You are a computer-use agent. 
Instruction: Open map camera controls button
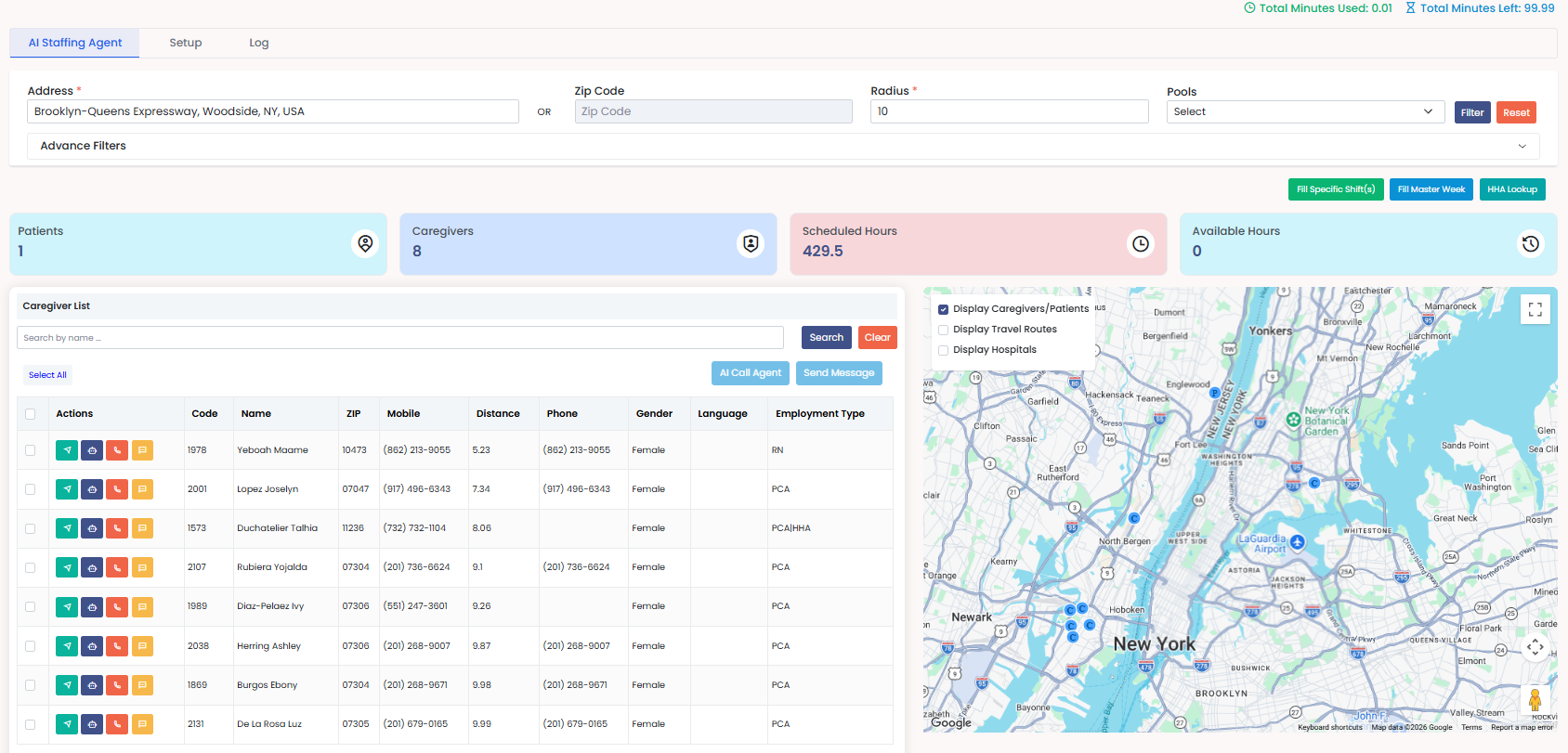(x=1535, y=647)
